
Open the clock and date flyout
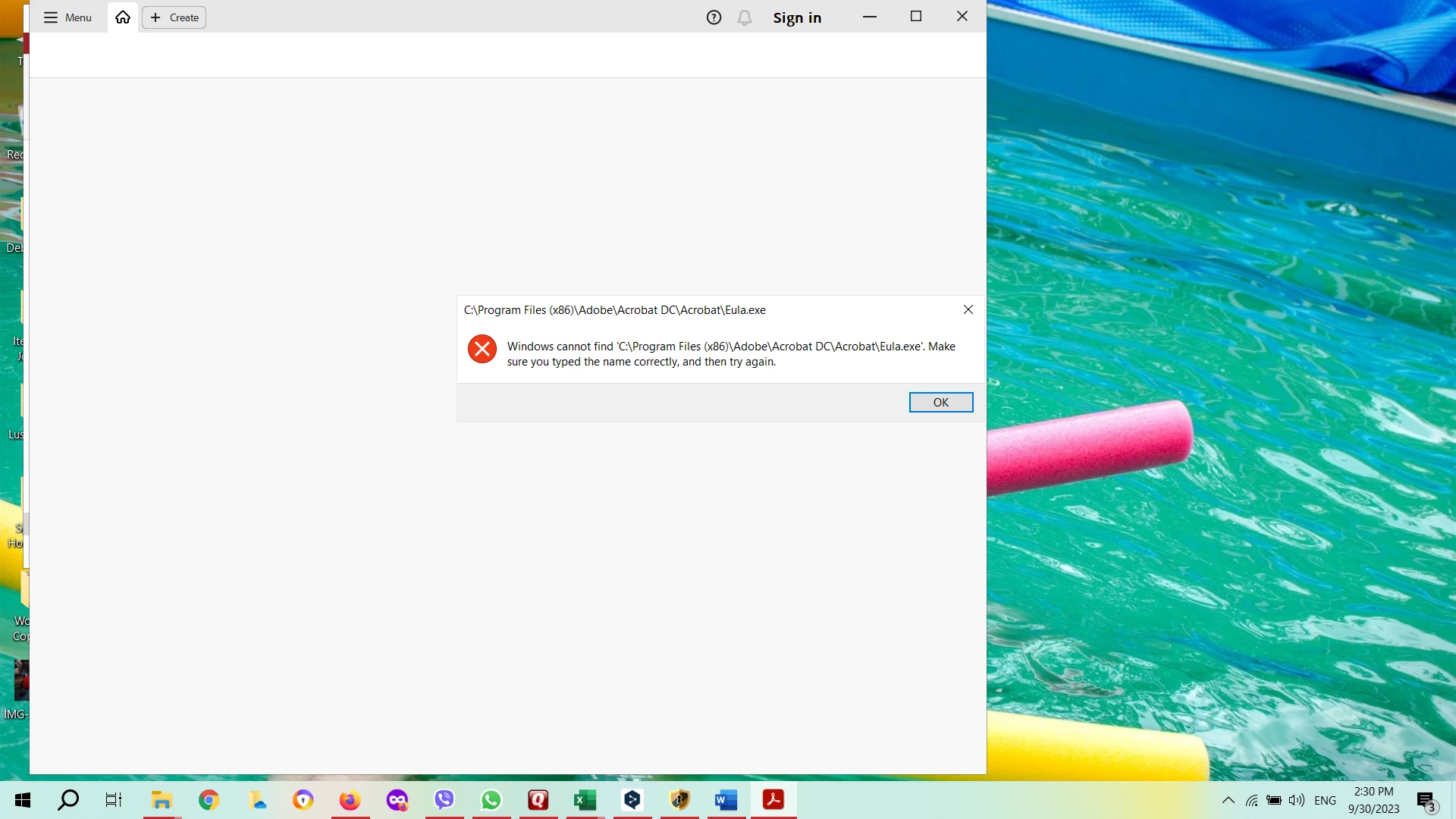pyautogui.click(x=1373, y=800)
